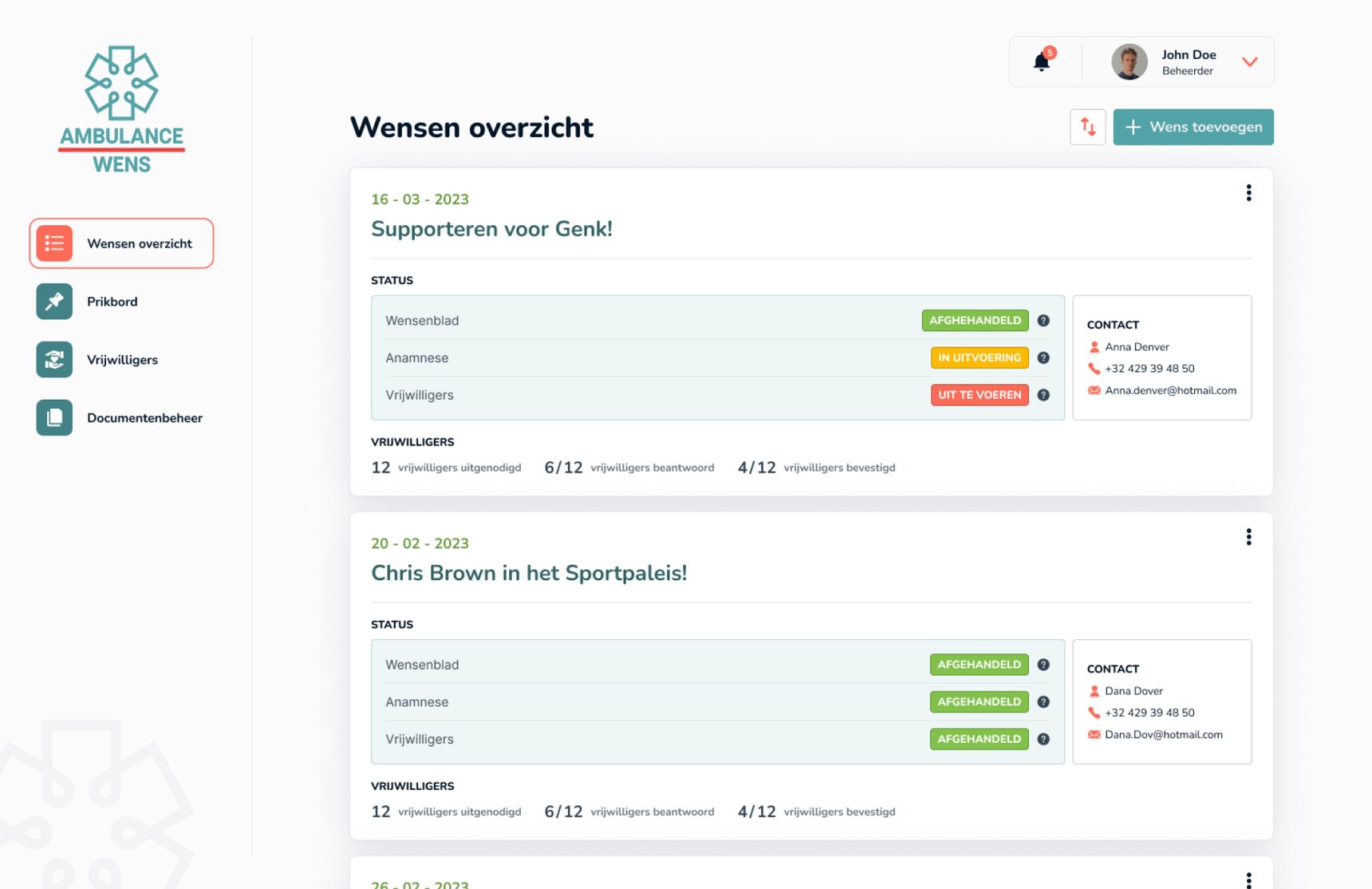Screen dimensions: 1372x889
Task: Expand the John Doe user dropdown chevron
Action: click(x=1249, y=61)
